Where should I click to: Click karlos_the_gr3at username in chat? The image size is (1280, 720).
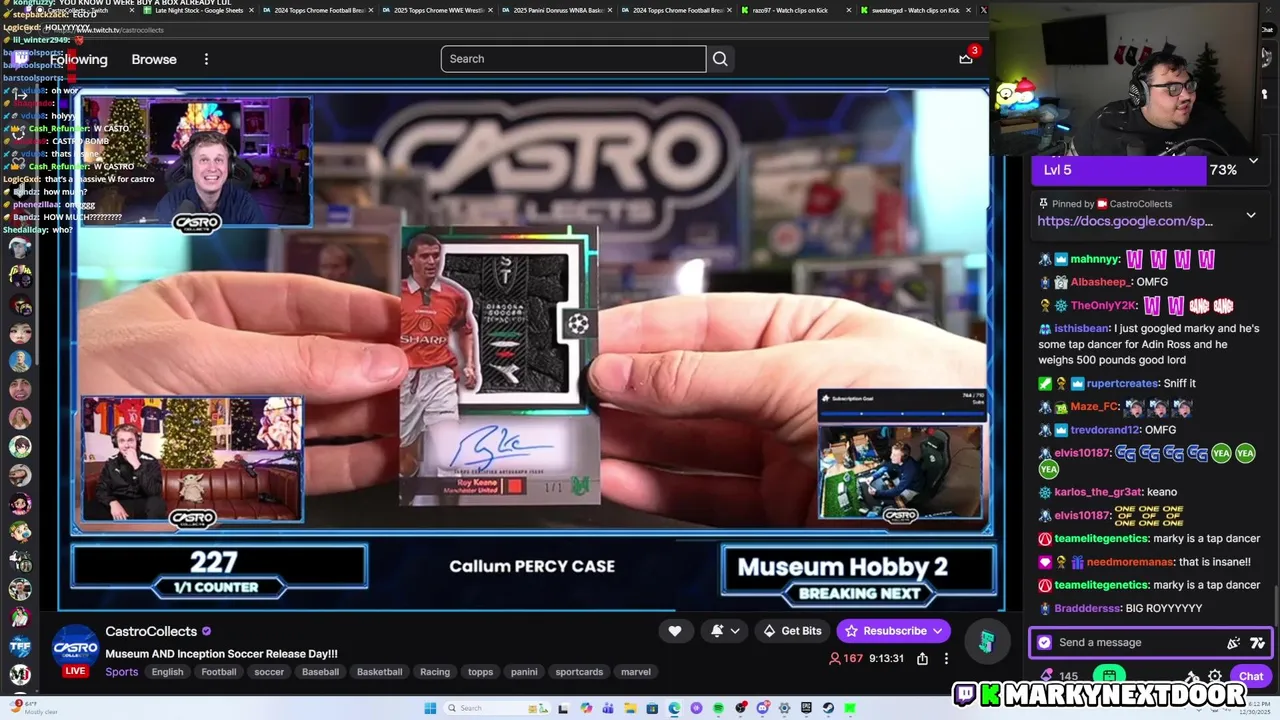point(1098,492)
